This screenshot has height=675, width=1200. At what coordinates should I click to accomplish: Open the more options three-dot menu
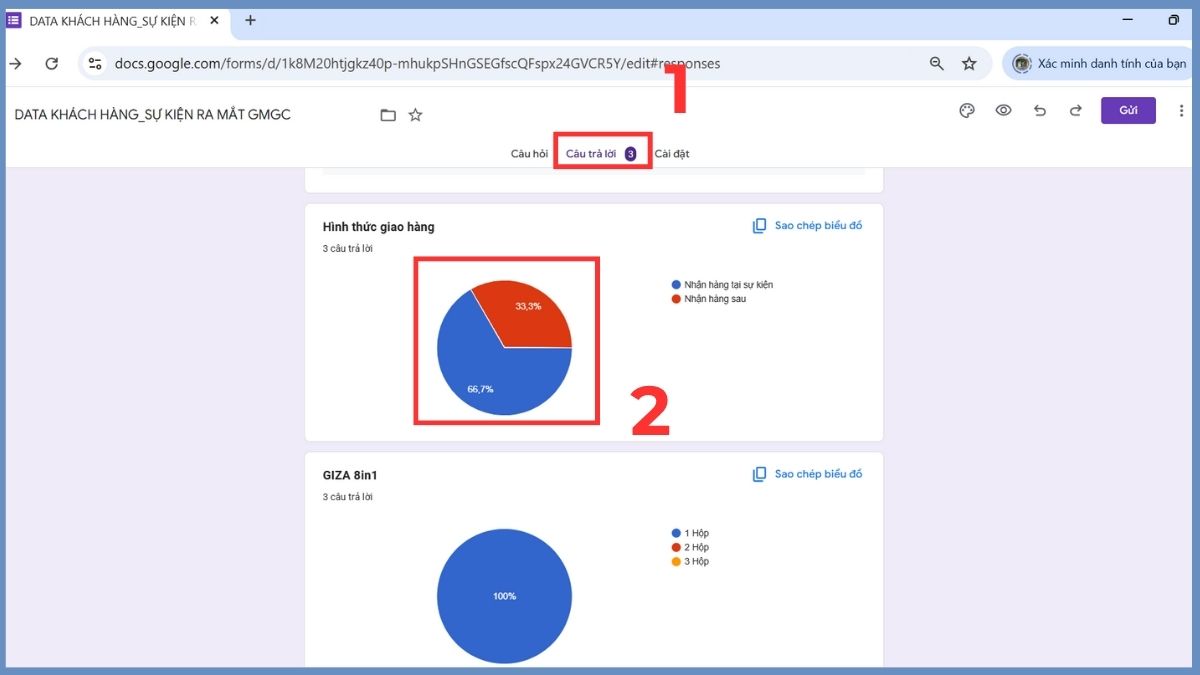point(1182,111)
